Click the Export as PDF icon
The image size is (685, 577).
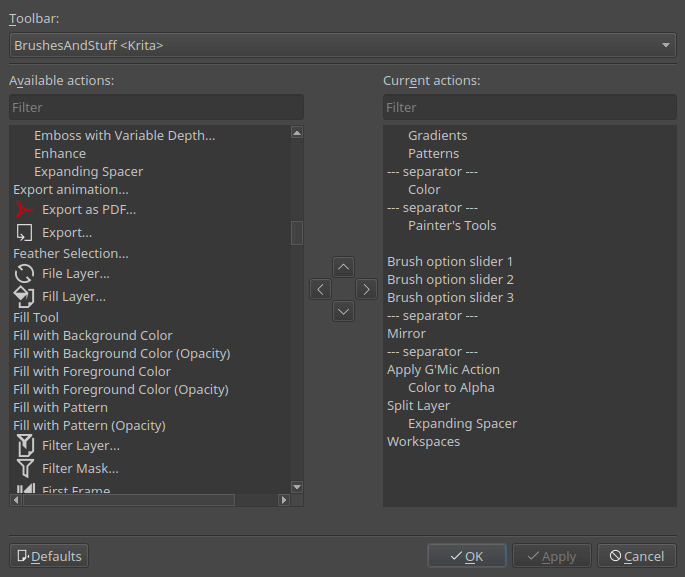click(x=24, y=210)
